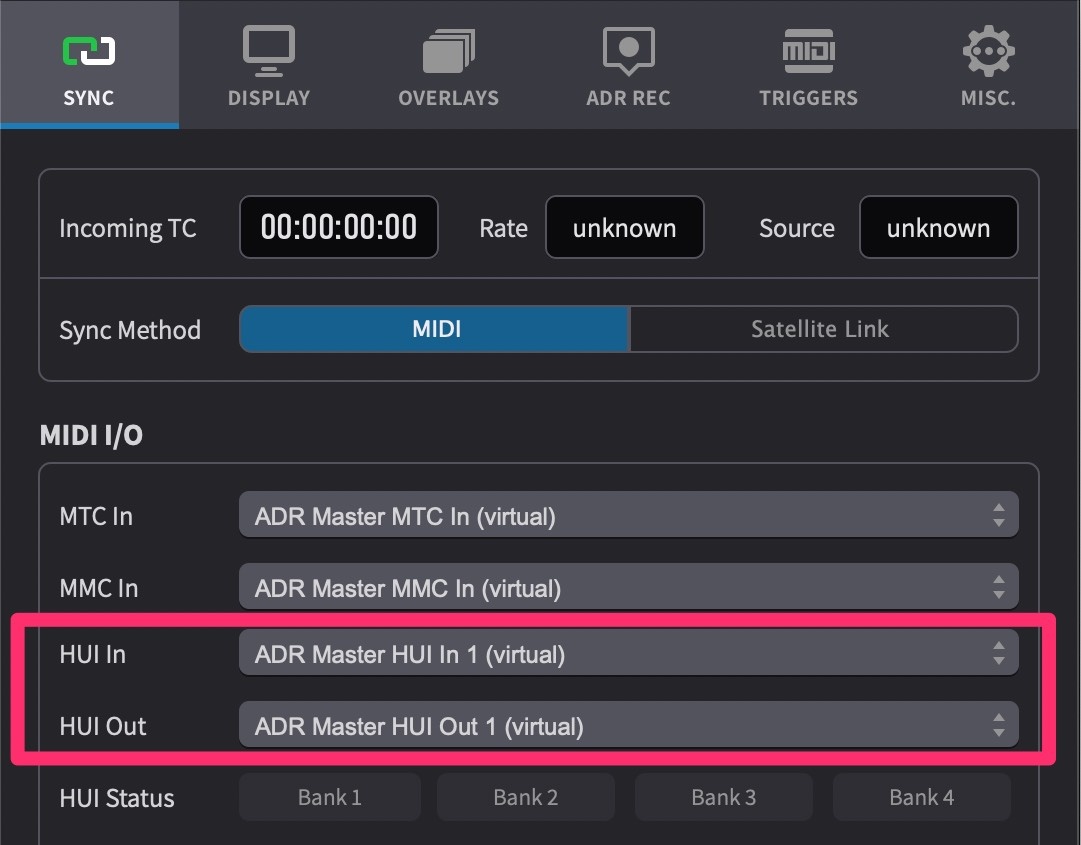Click the HUI Out label

pyautogui.click(x=103, y=726)
